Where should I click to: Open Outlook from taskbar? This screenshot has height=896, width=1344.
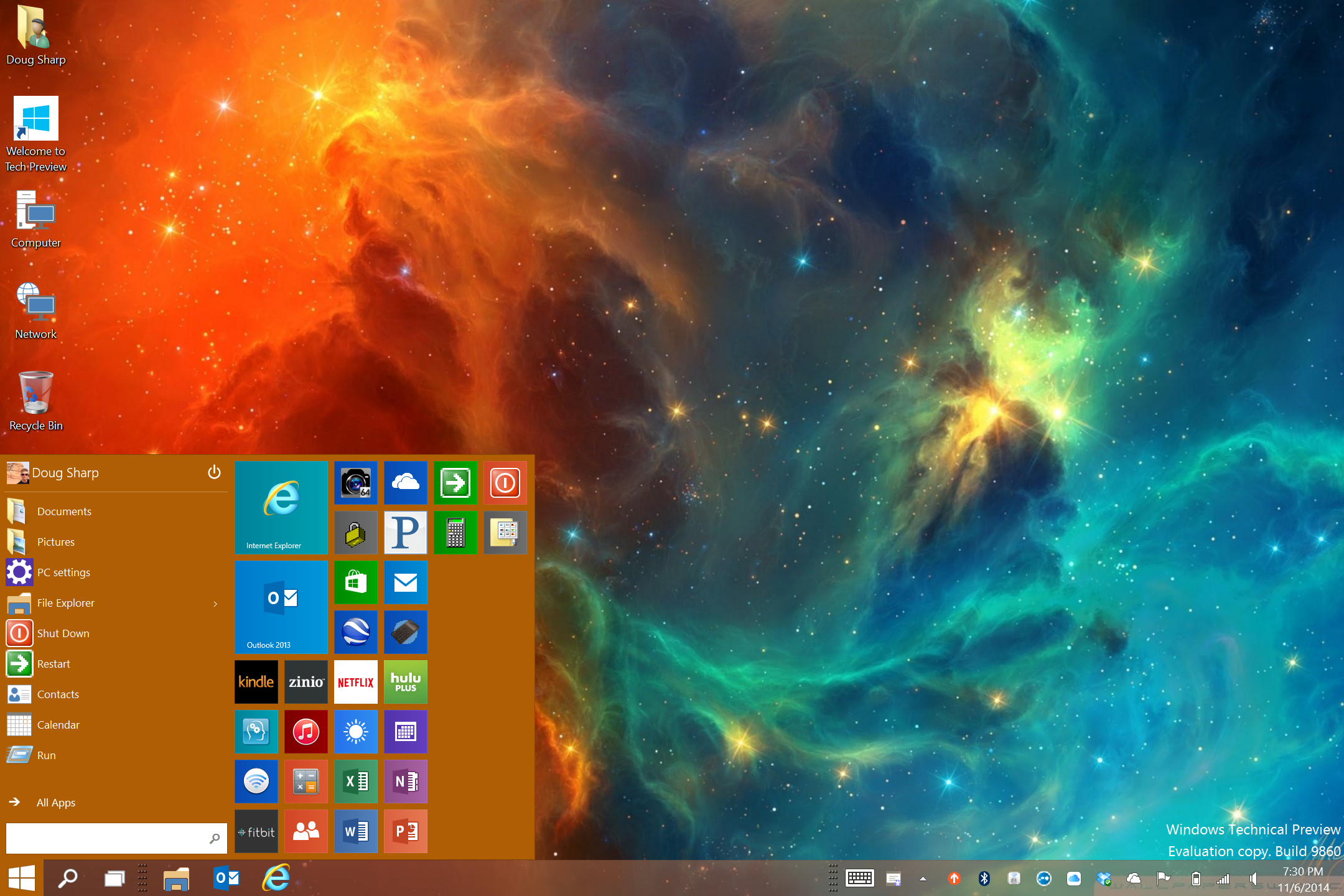[226, 878]
